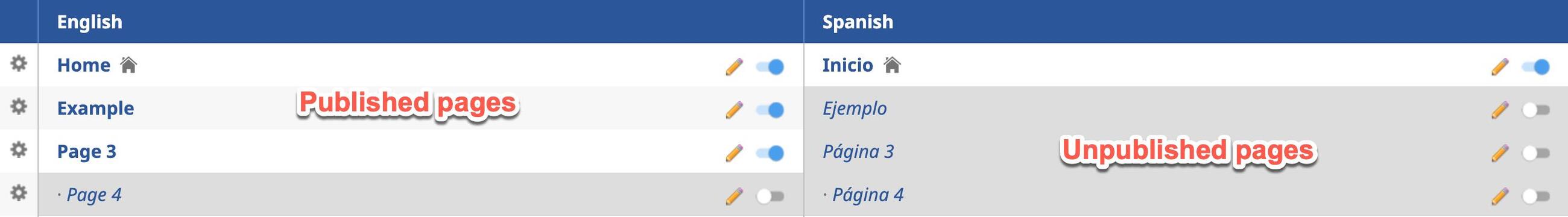Image resolution: width=1568 pixels, height=217 pixels.
Task: Publish the Spanish Ejemplo page toggle
Action: (x=1536, y=110)
